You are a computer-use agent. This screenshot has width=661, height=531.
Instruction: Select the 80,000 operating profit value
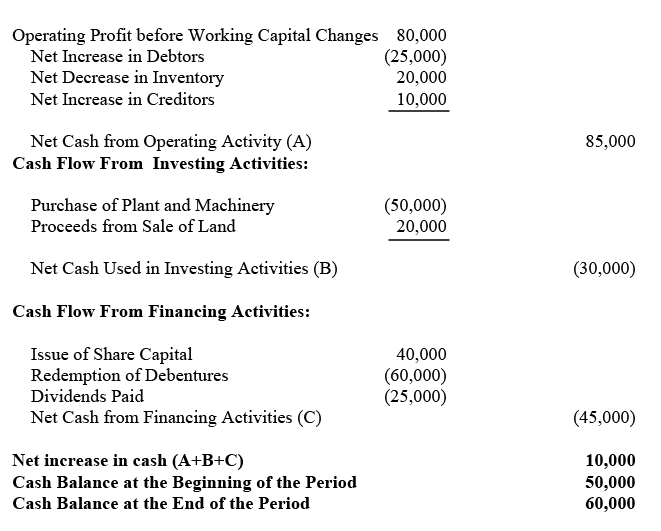point(422,35)
